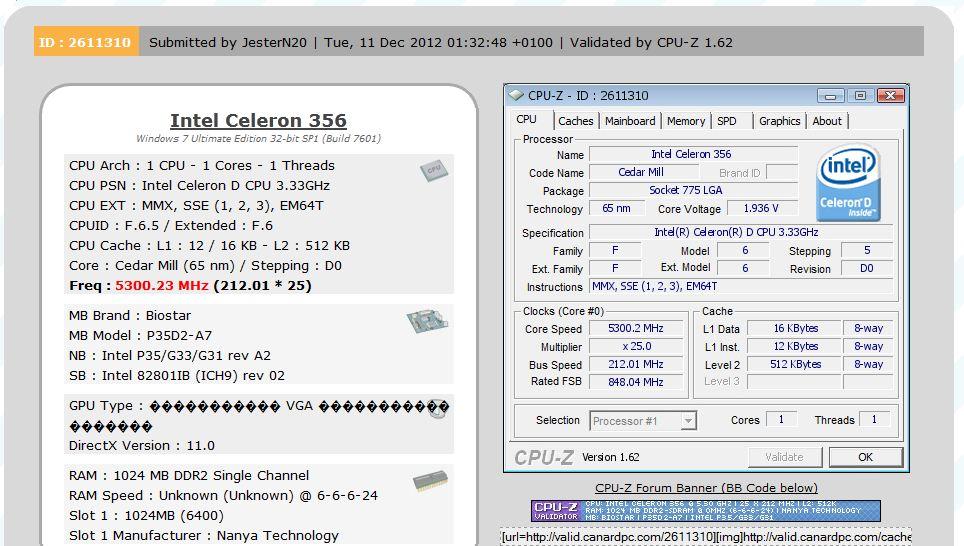Click the Rated FSB value 848.04 MHz
Screen dimensions: 964x546
pos(636,382)
